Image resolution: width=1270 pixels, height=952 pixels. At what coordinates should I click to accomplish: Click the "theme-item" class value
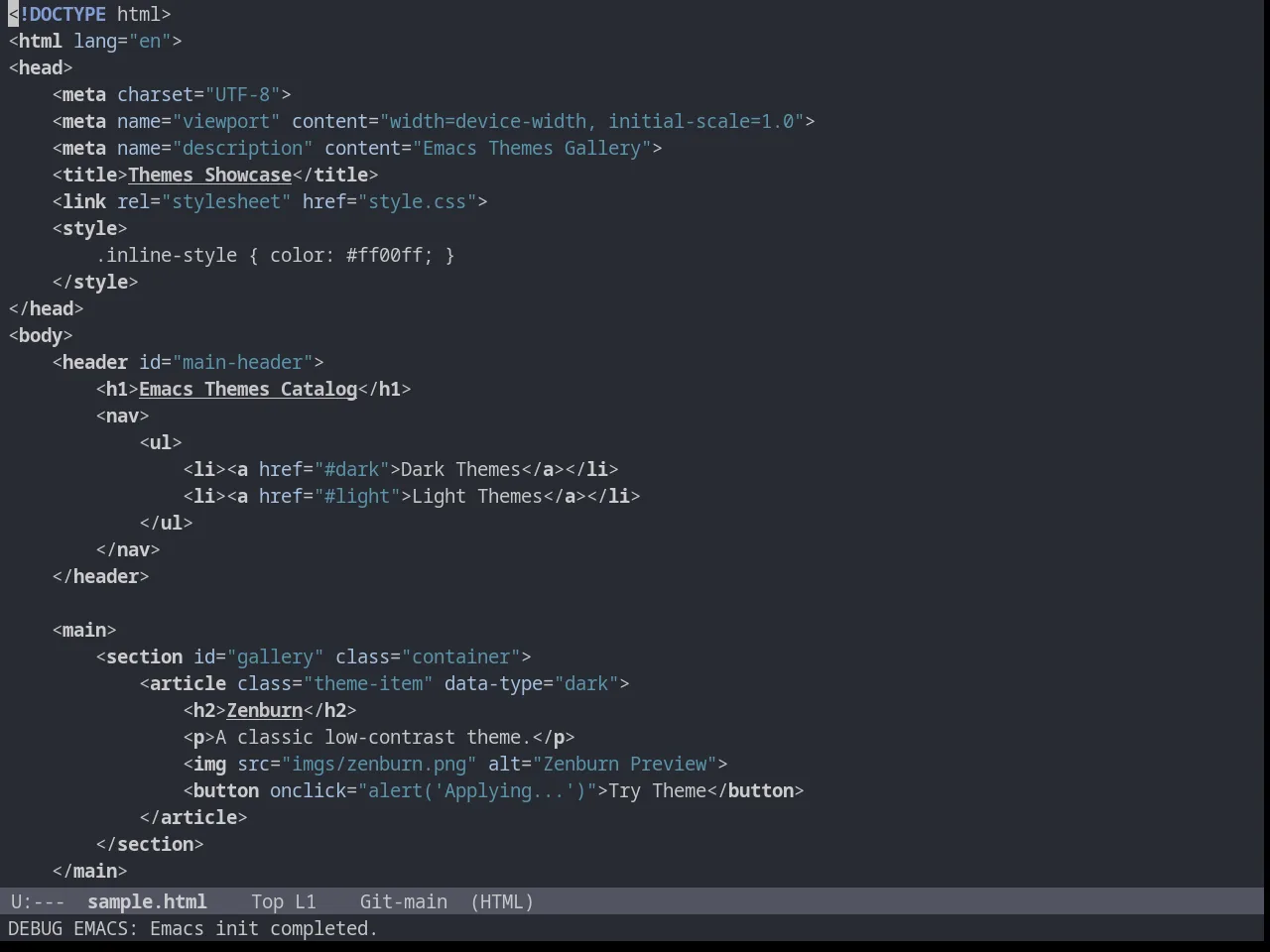pyautogui.click(x=368, y=683)
